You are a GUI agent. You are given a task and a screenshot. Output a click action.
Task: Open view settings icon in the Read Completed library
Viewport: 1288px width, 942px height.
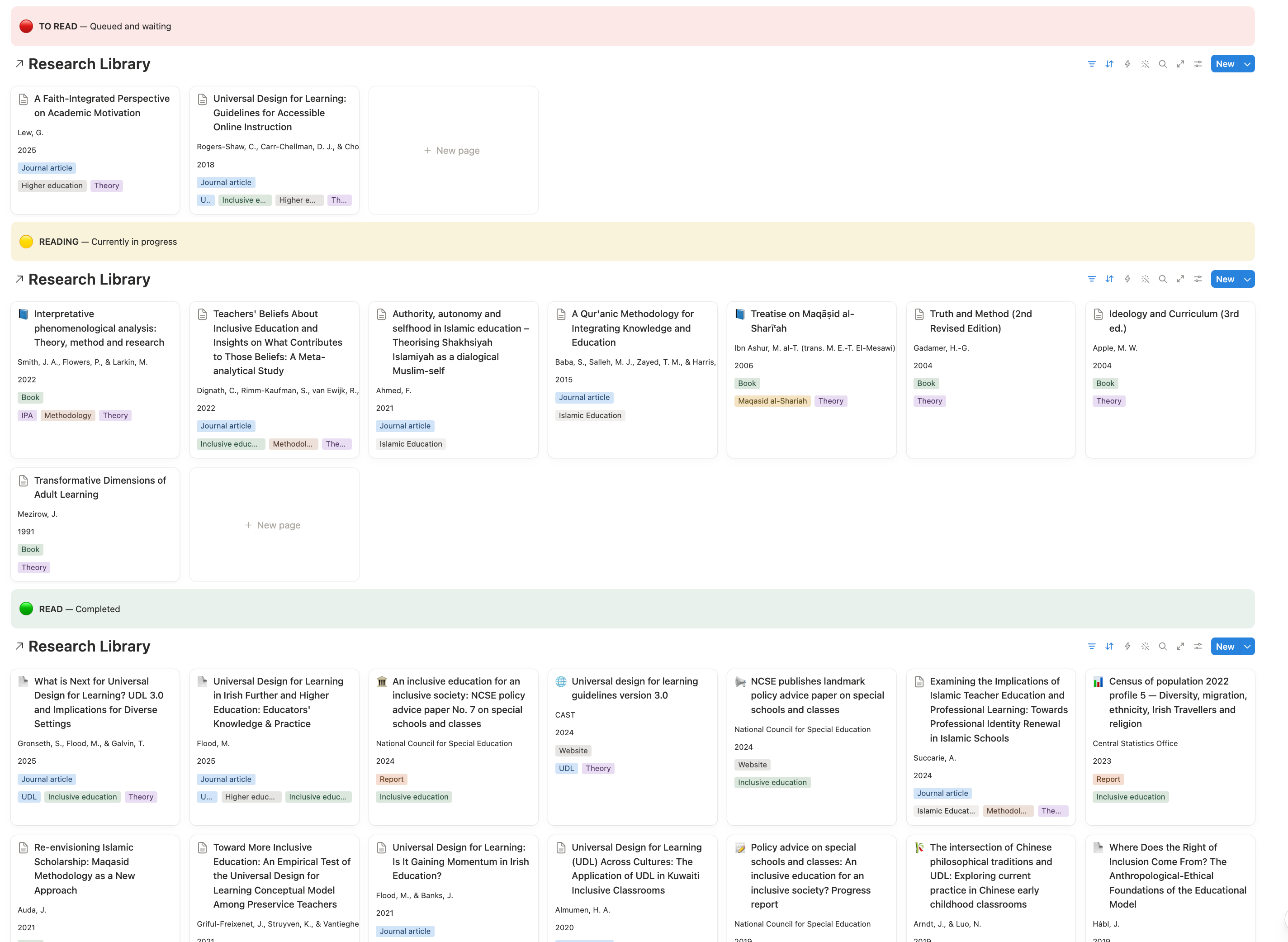[1198, 646]
